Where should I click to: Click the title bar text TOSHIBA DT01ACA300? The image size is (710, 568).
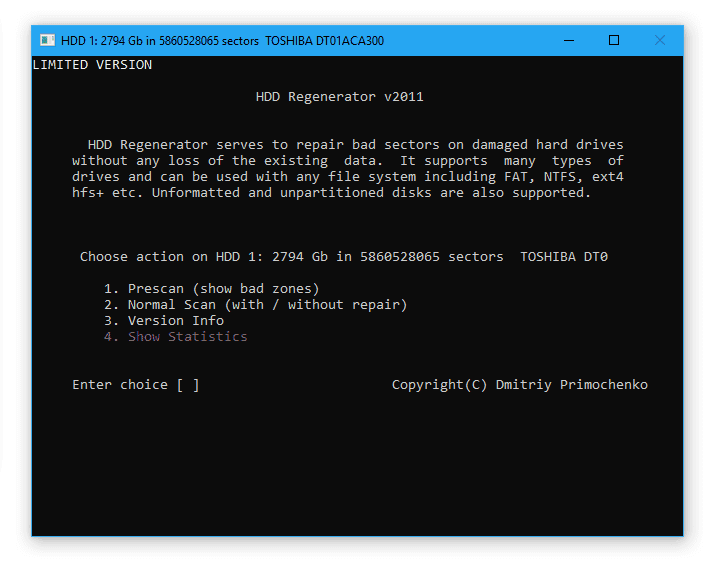click(x=324, y=41)
